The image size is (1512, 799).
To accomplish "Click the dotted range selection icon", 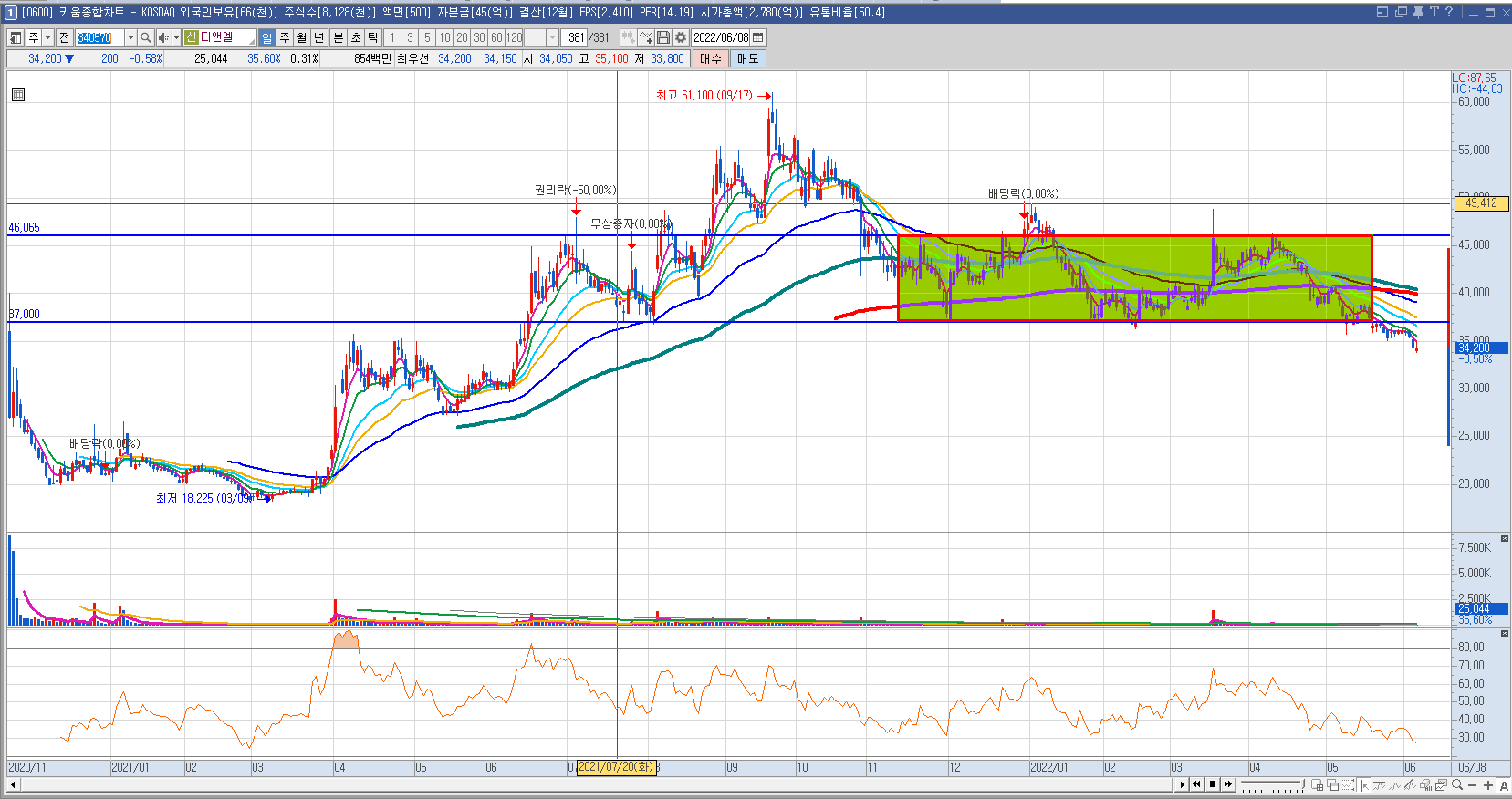I will coord(1349,785).
